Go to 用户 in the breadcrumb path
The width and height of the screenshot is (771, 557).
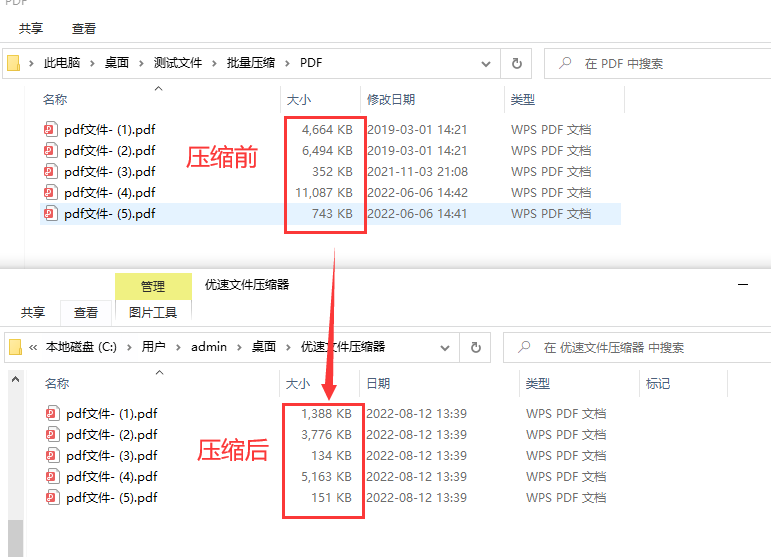coord(153,347)
